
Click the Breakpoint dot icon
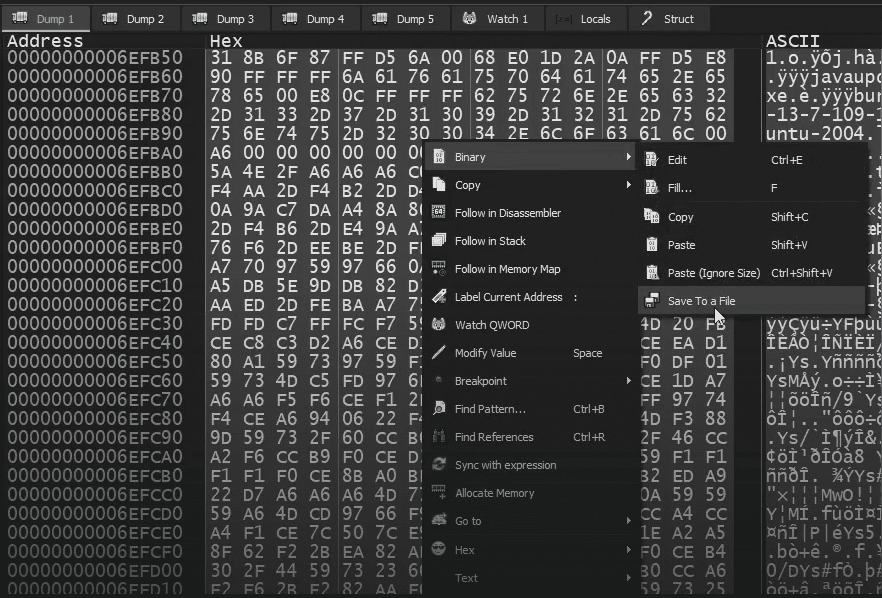pyautogui.click(x=439, y=381)
